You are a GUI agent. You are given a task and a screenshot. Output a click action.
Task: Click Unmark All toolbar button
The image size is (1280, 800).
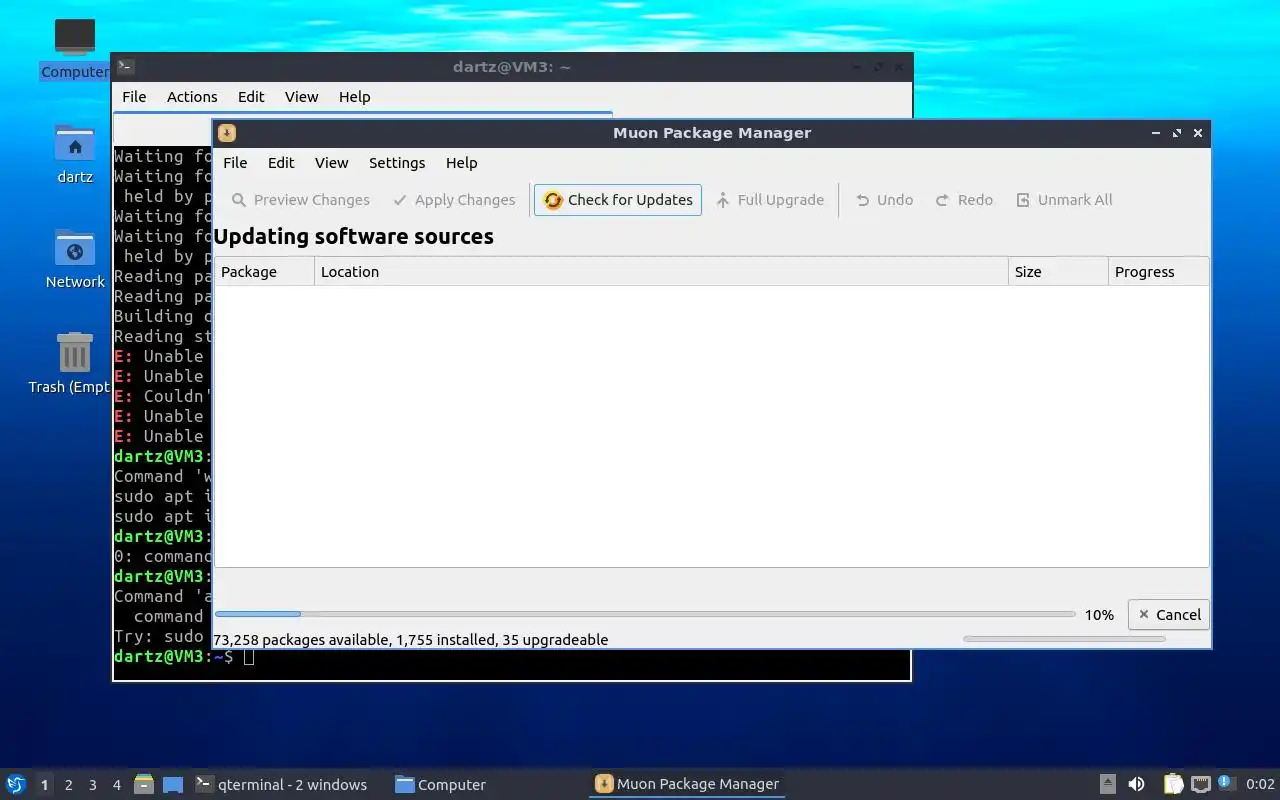pyautogui.click(x=1064, y=200)
